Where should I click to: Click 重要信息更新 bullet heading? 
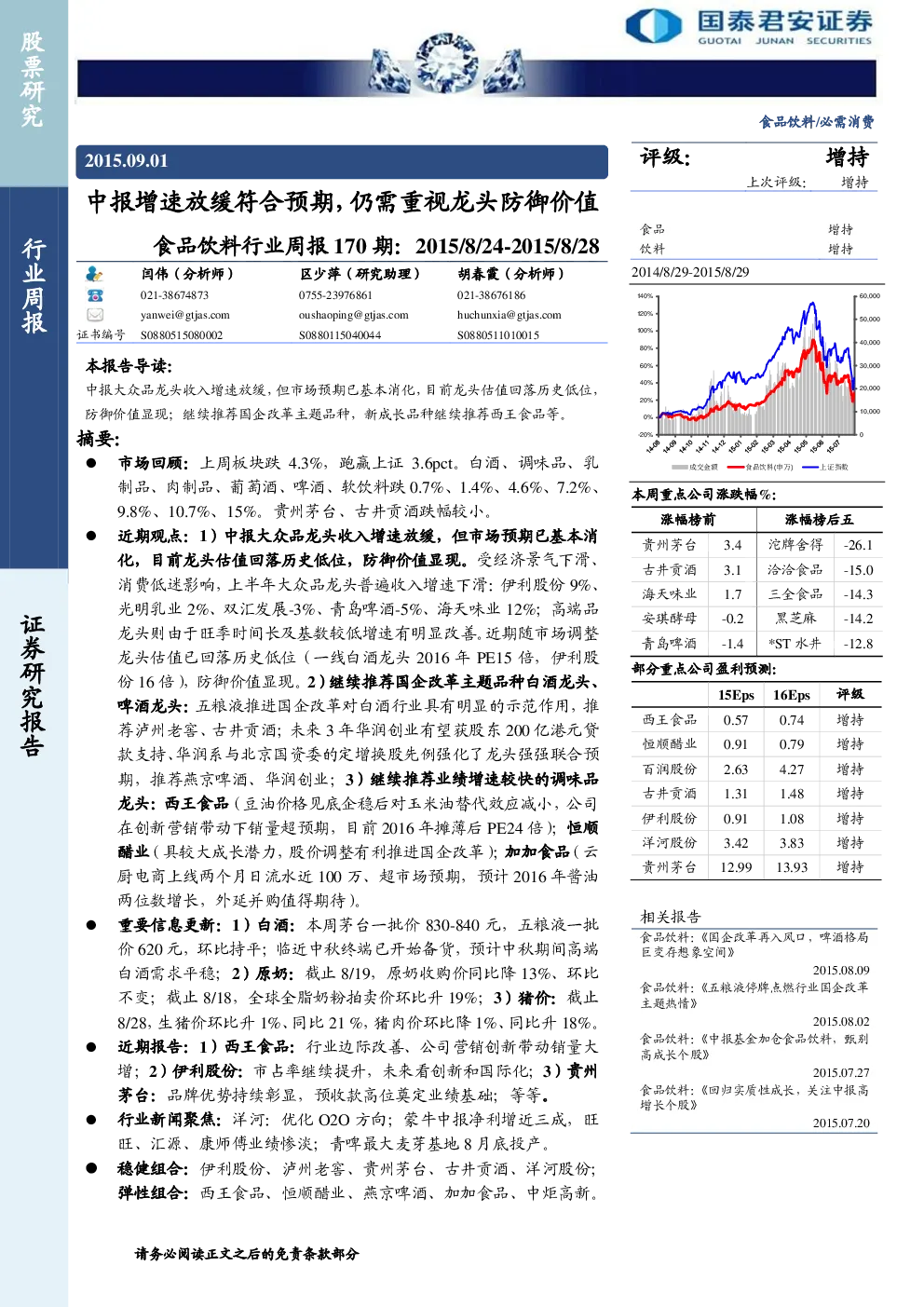(170, 925)
